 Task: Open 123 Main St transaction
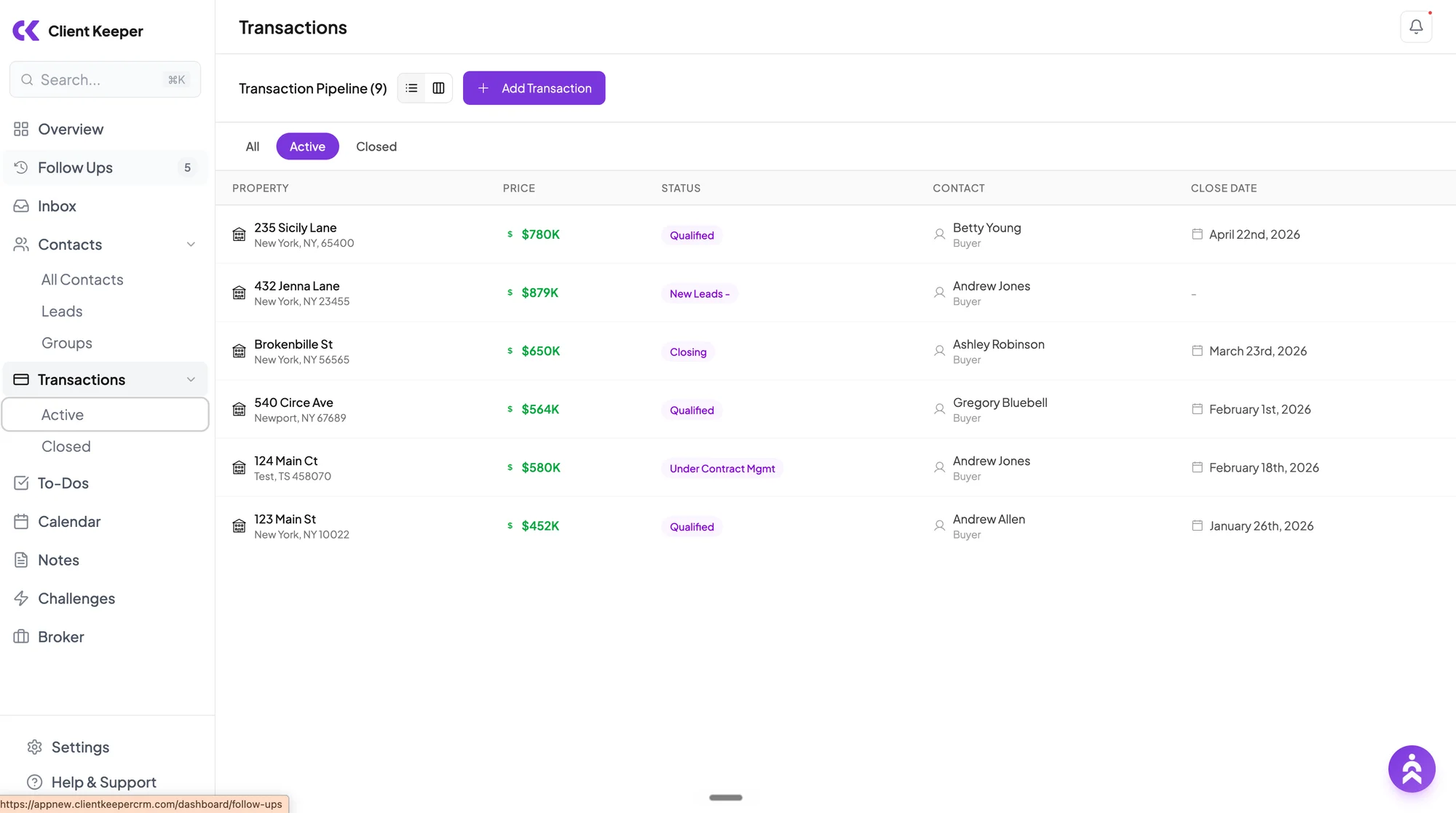coord(285,519)
